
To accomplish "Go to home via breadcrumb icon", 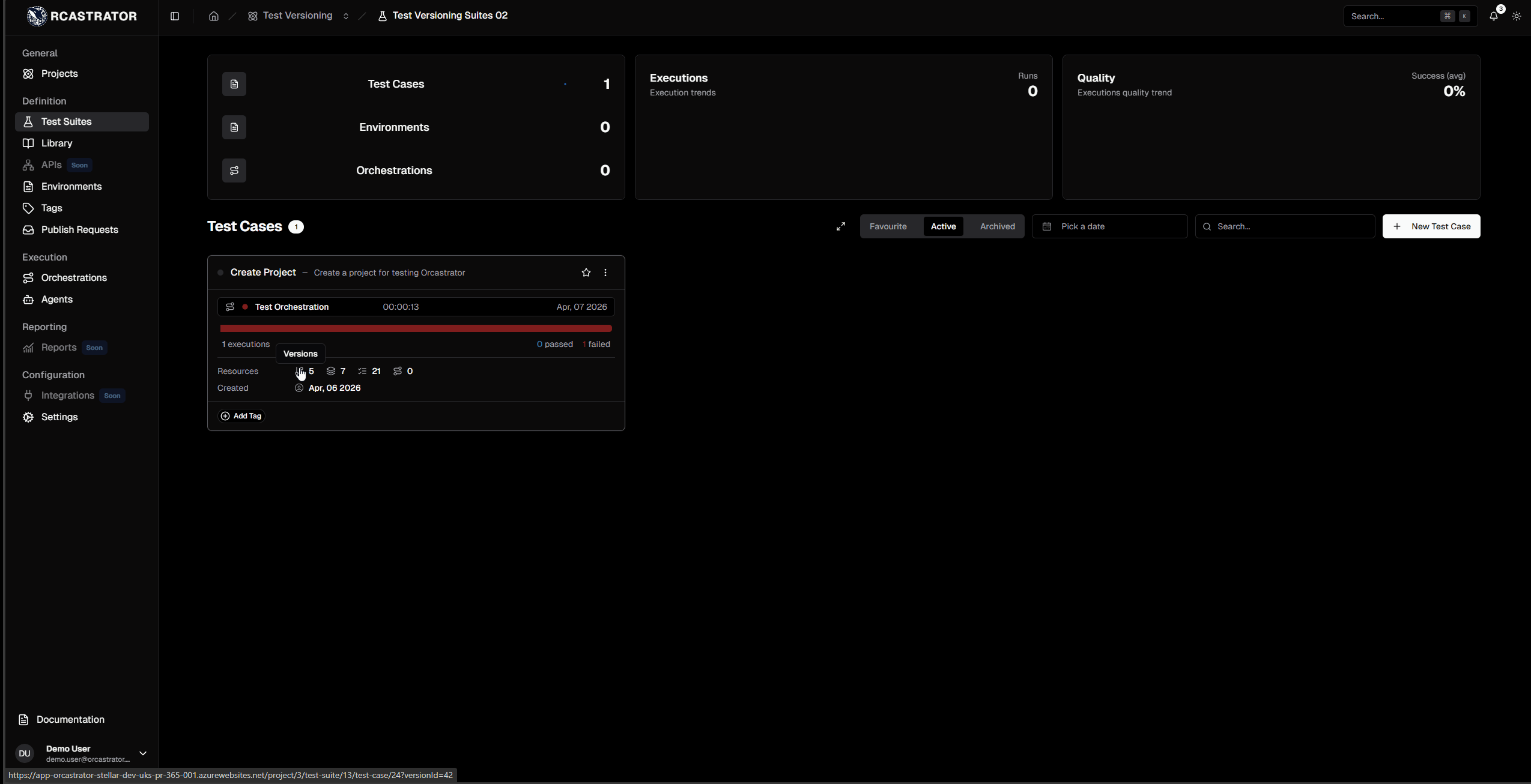I will coord(214,16).
